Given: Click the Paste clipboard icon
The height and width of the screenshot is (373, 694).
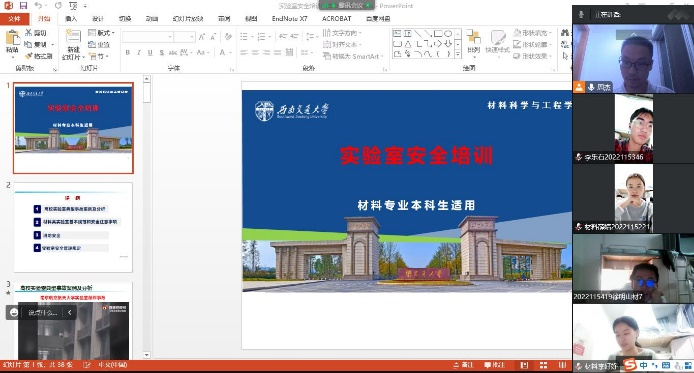Looking at the screenshot, I should [12, 42].
